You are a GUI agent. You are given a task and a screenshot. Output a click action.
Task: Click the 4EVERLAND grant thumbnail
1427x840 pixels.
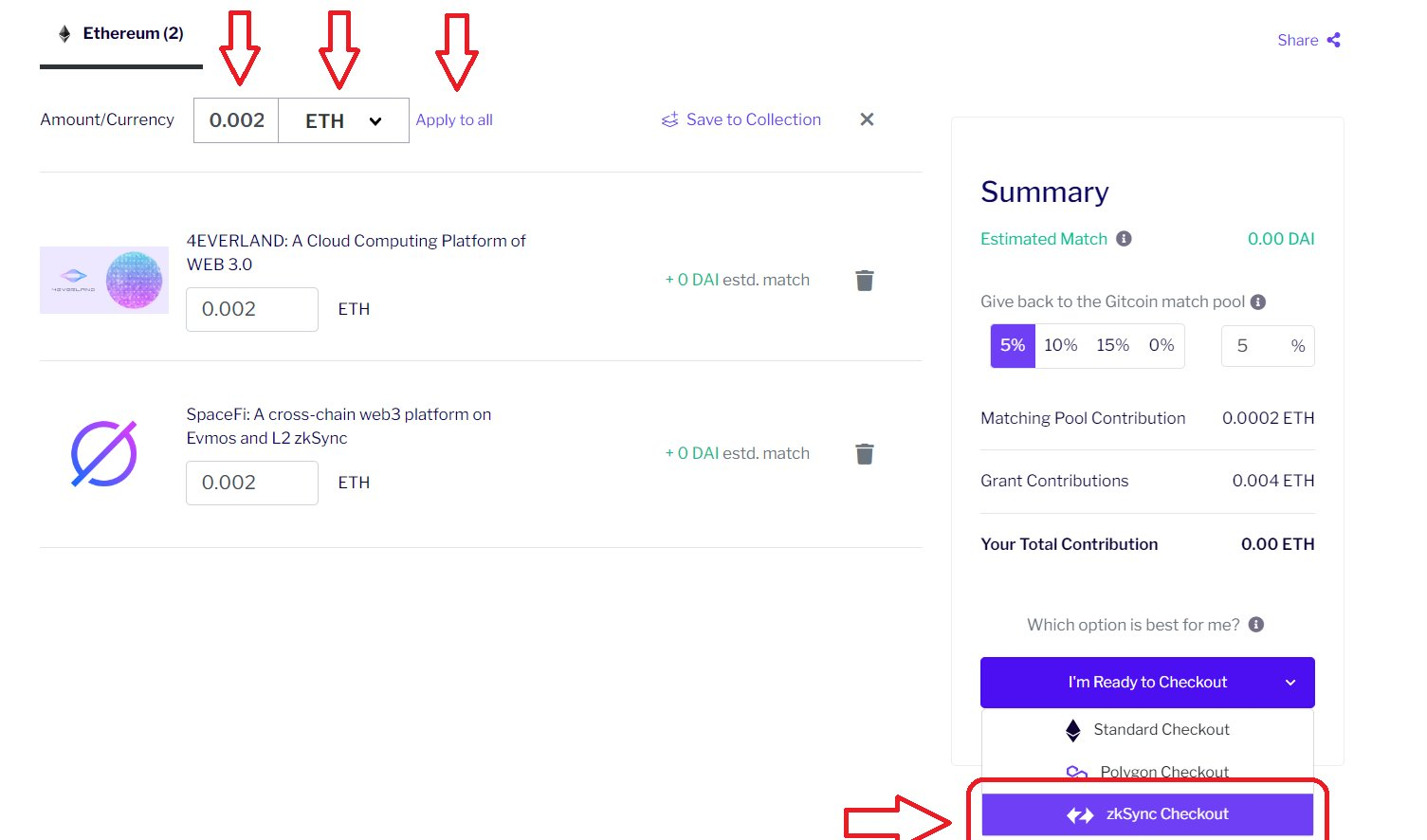click(104, 280)
